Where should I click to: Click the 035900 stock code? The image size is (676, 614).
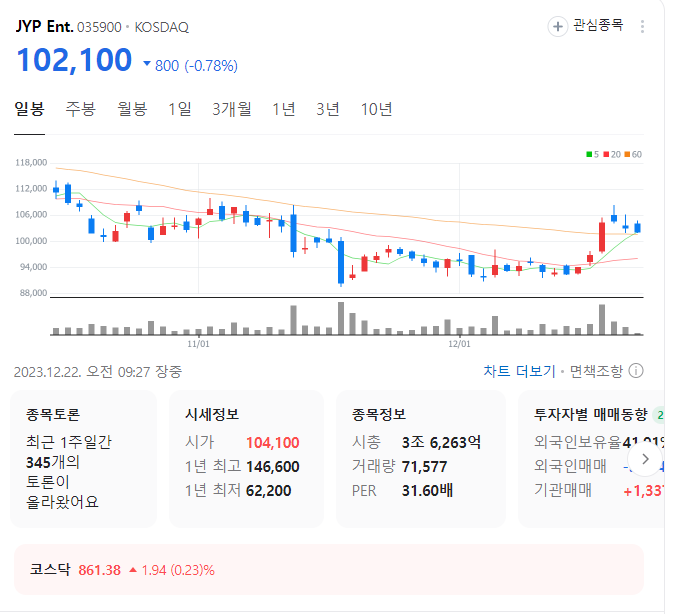click(x=99, y=28)
